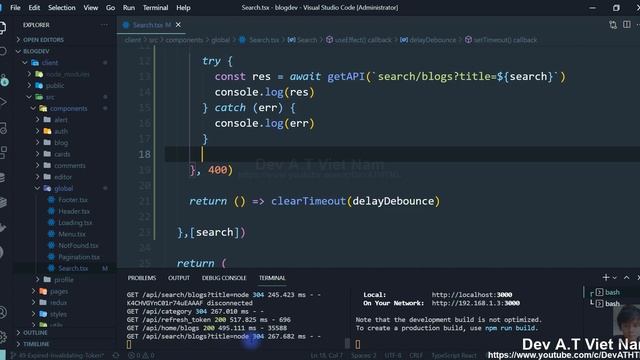The width and height of the screenshot is (640, 360).
Task: Add a new terminal with plus icon
Action: (606, 278)
